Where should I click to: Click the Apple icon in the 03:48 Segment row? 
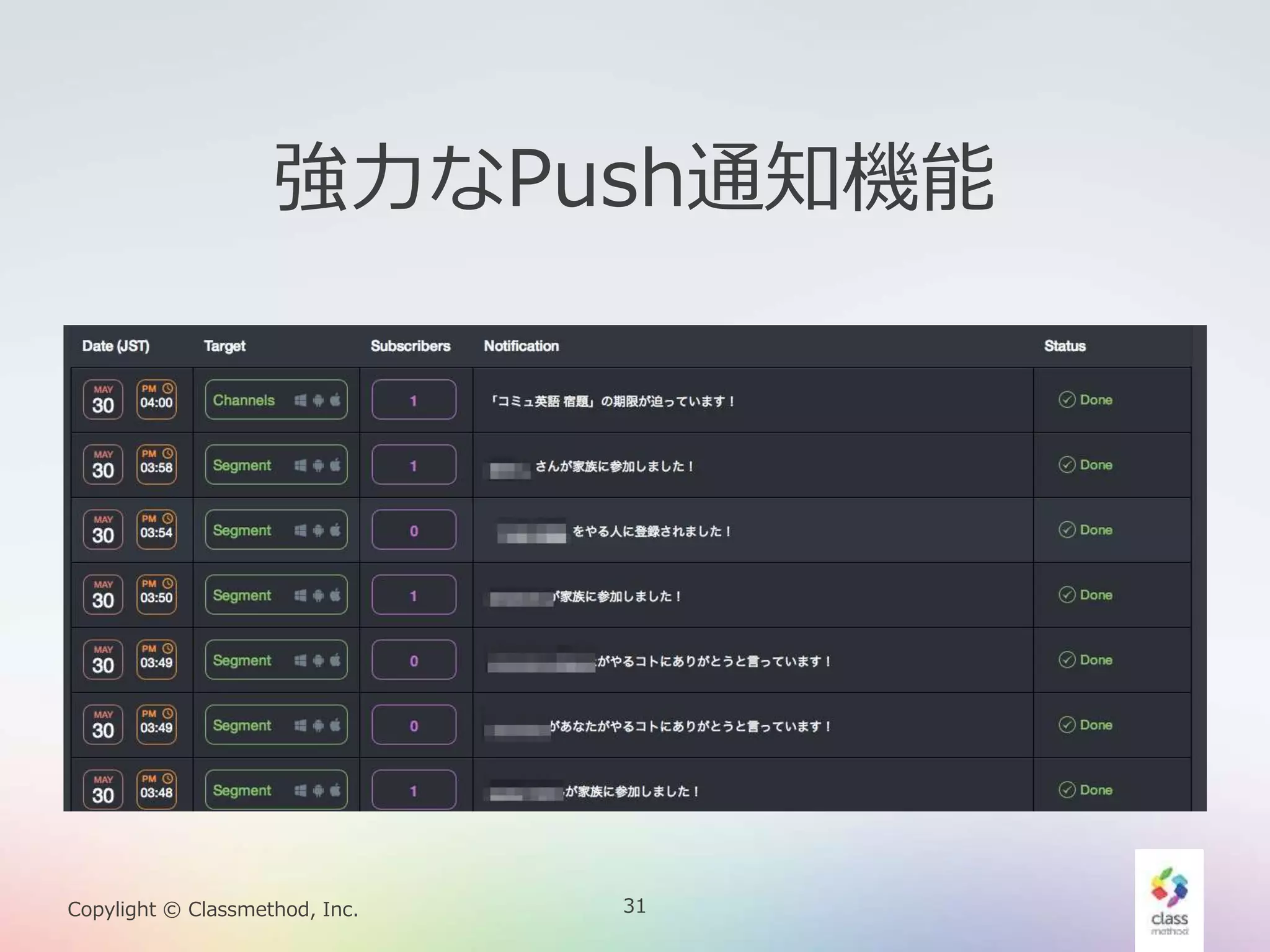(335, 790)
